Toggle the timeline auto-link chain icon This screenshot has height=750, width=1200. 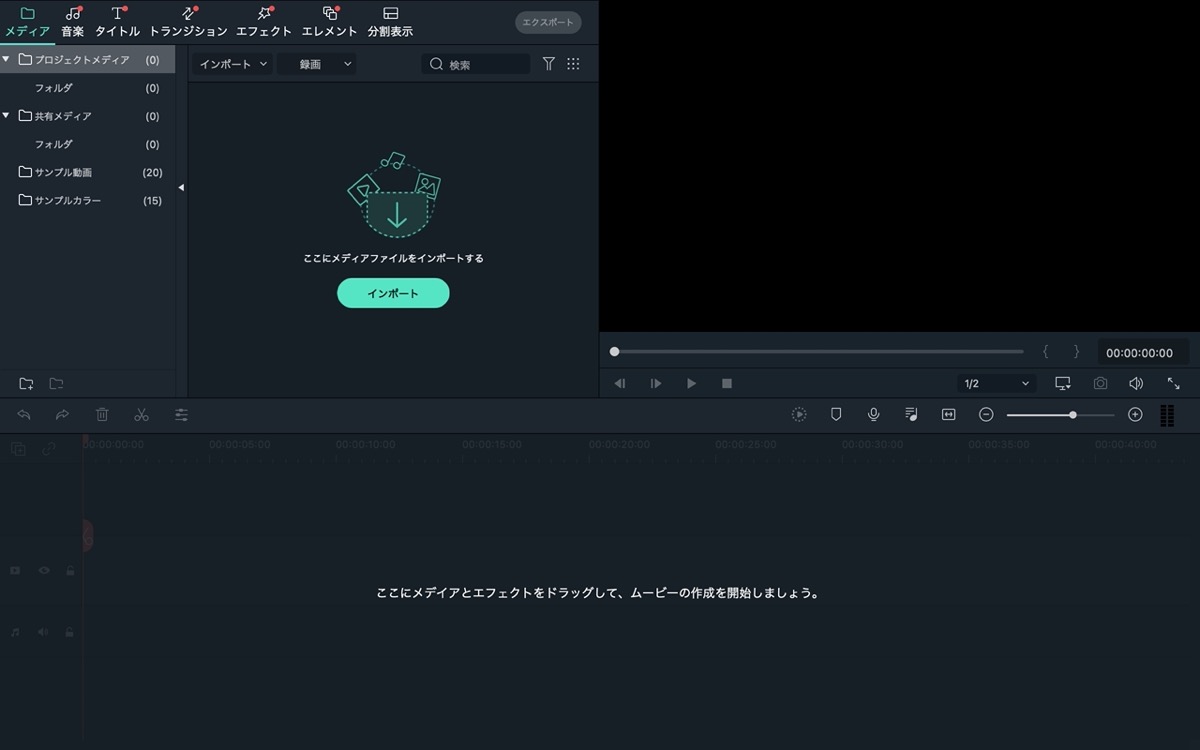point(48,449)
